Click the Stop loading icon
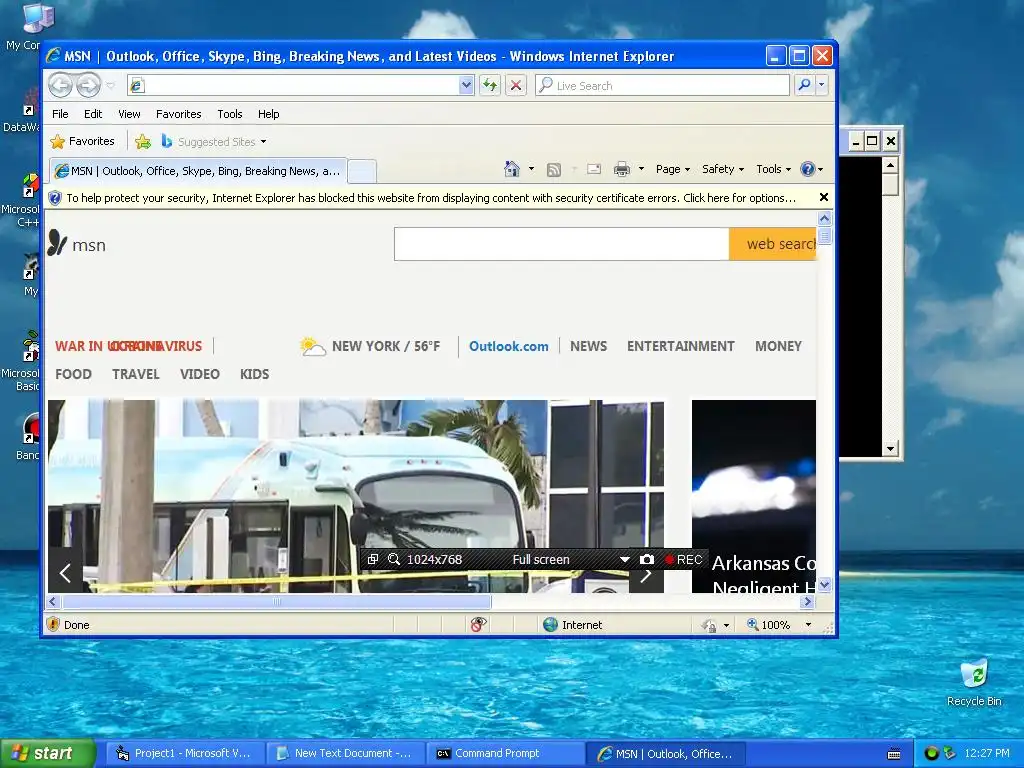The width and height of the screenshot is (1024, 768). 516,85
